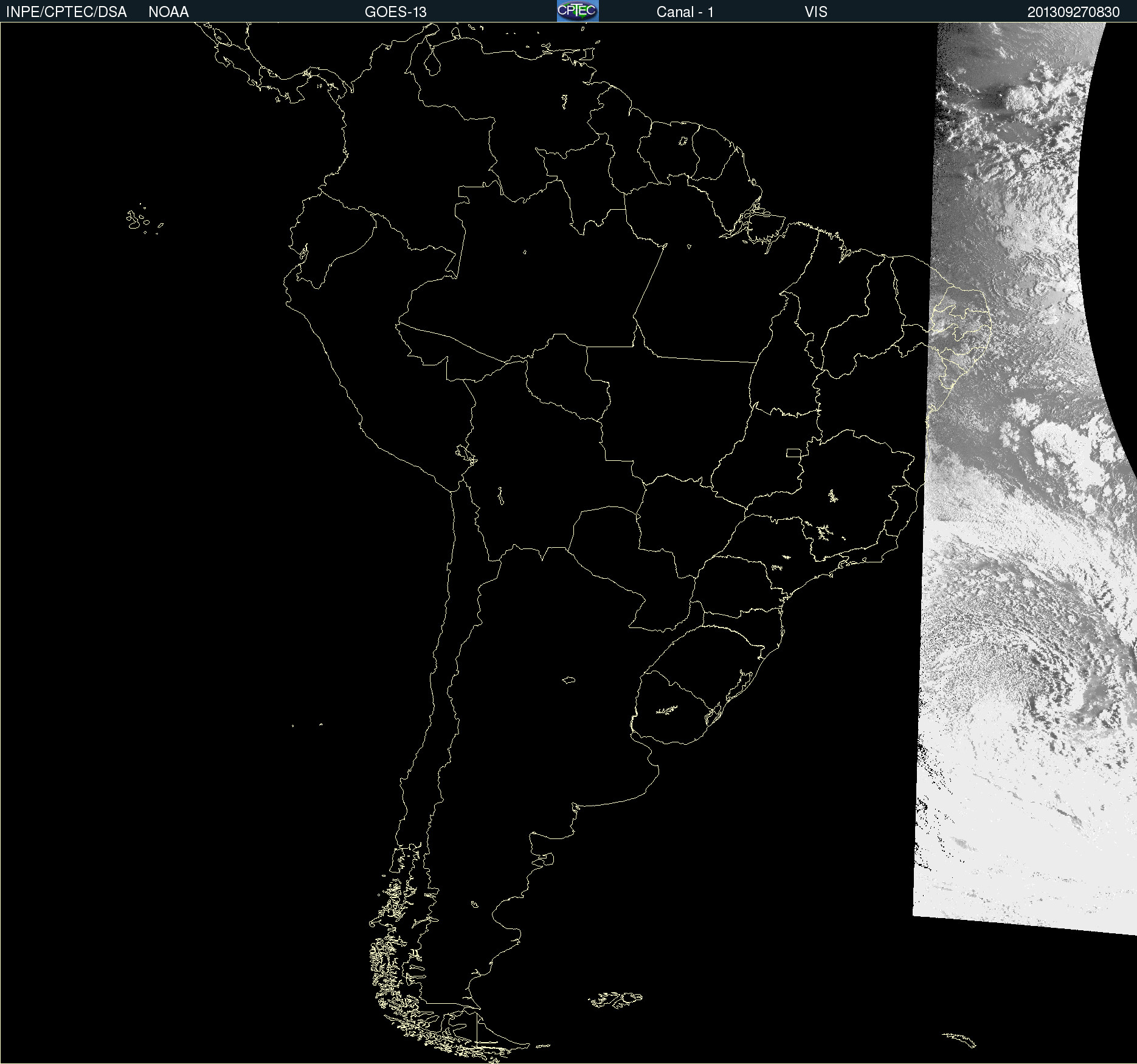Click the NOAA label in the header
1137x1064 pixels.
168,12
